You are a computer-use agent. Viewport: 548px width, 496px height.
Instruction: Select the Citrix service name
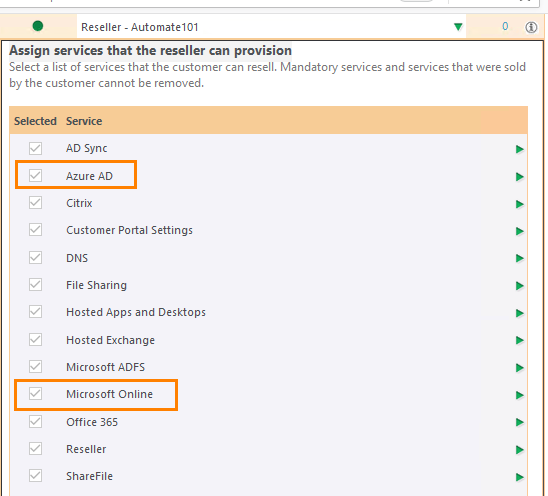79,203
